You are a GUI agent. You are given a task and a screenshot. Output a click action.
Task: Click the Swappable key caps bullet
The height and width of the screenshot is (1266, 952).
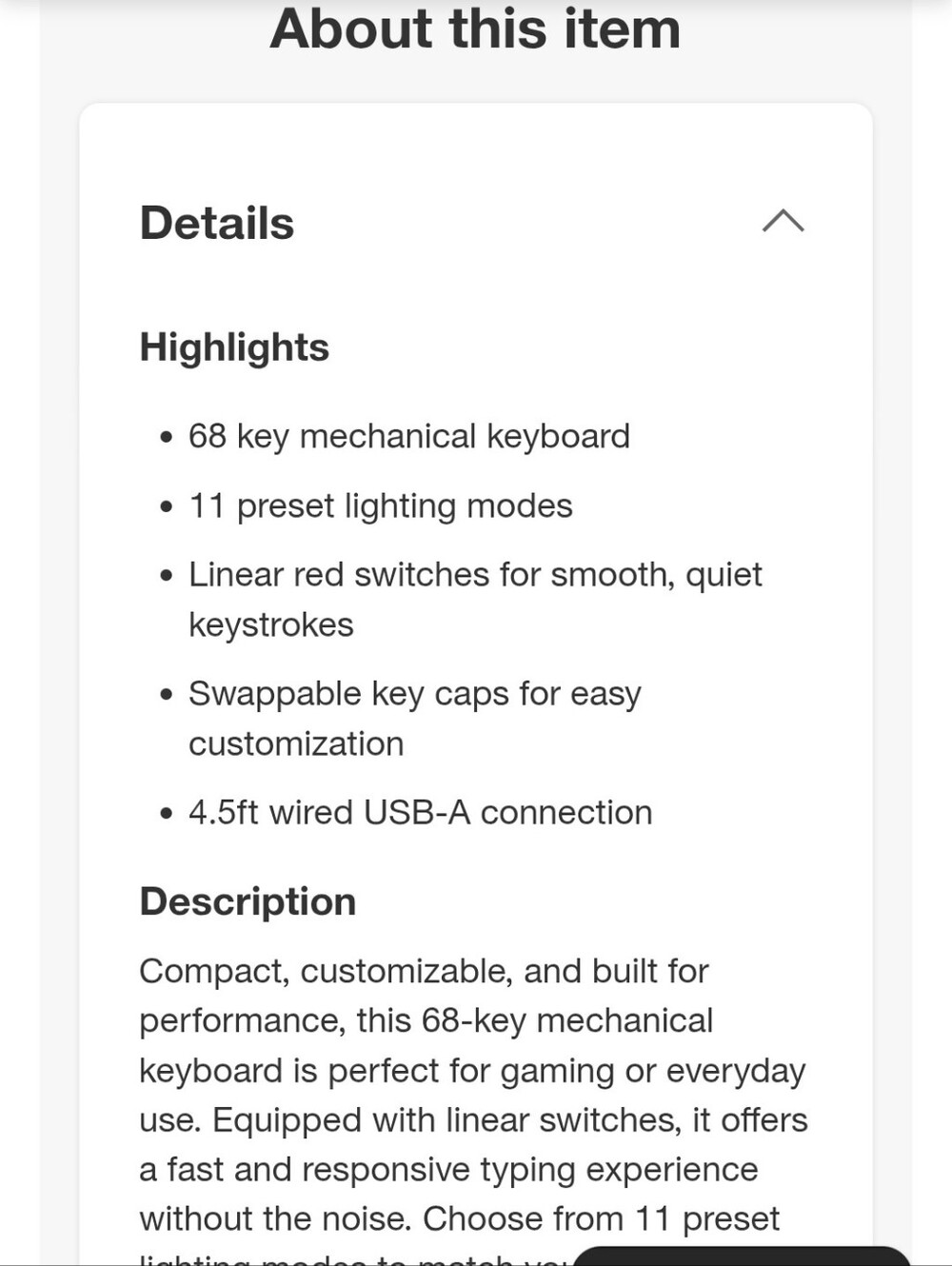pyautogui.click(x=415, y=718)
